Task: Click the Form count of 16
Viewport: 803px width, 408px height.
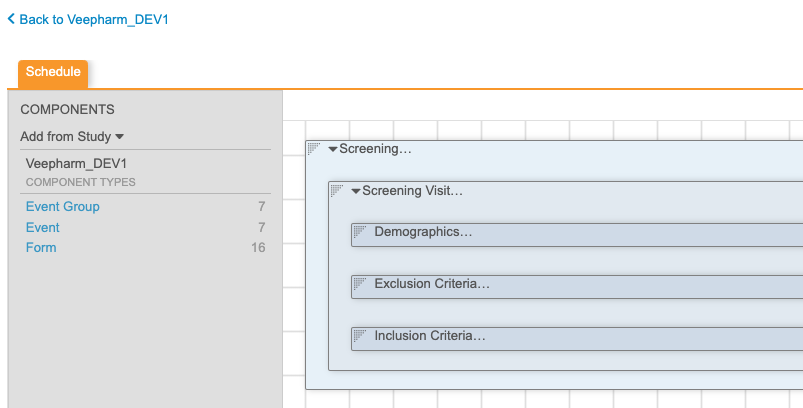Action: tap(258, 247)
